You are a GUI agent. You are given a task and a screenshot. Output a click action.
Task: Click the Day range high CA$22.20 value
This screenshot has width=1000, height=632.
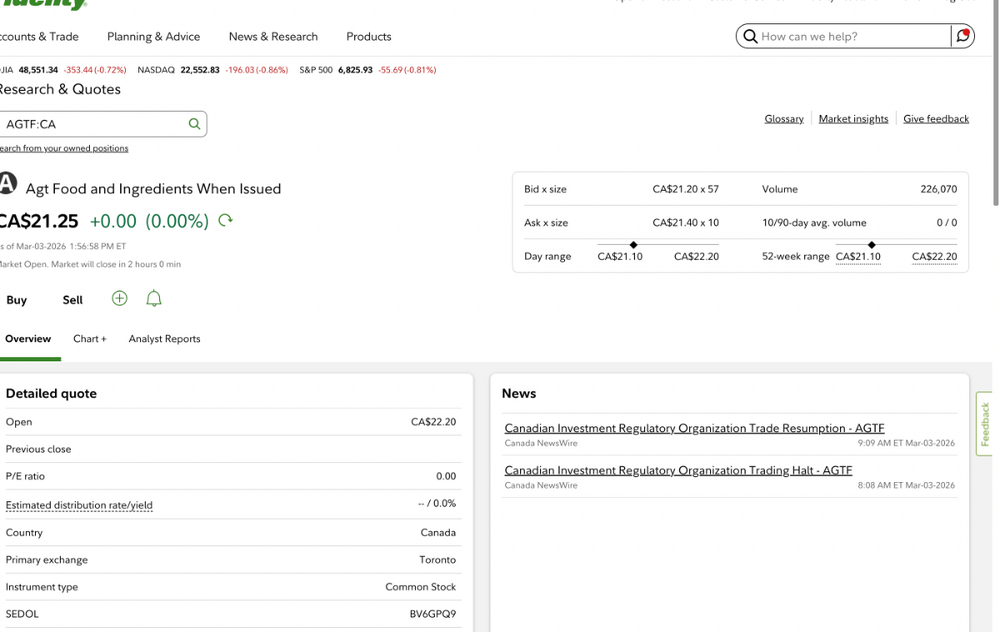tap(696, 256)
